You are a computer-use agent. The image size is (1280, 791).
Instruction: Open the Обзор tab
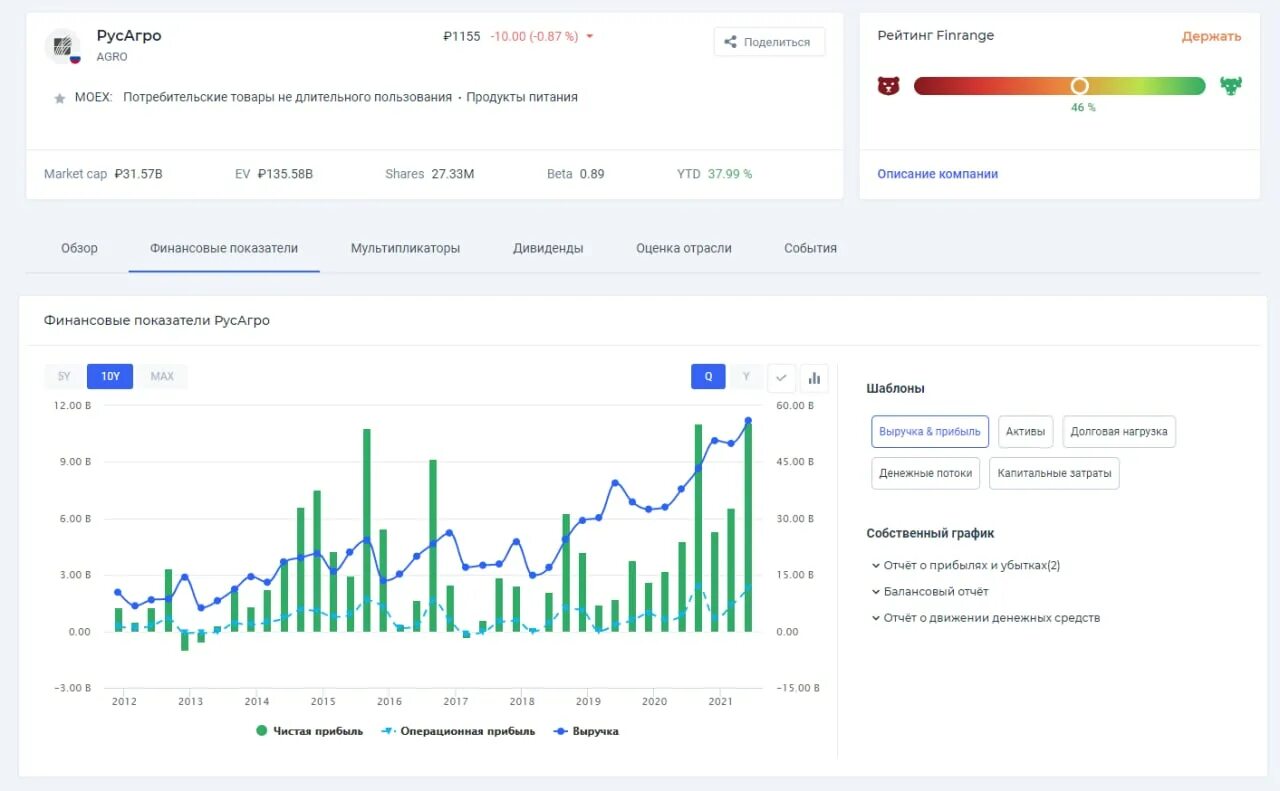(79, 248)
